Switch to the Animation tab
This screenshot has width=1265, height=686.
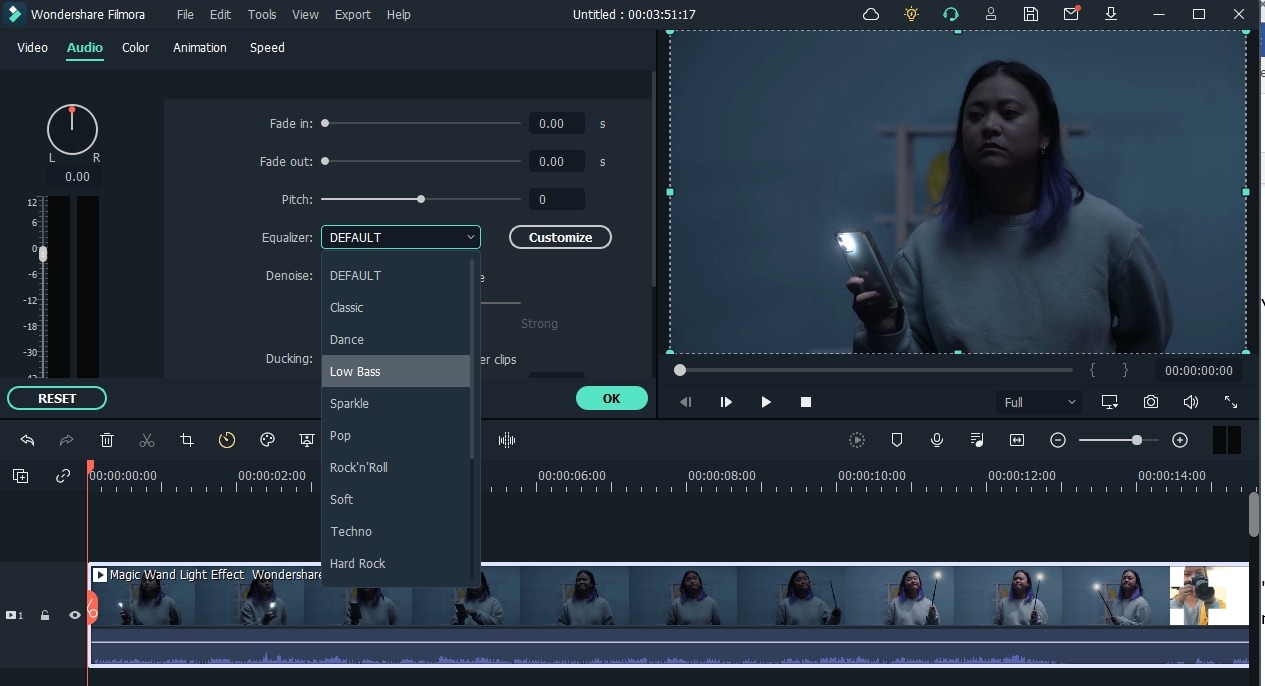coord(200,47)
